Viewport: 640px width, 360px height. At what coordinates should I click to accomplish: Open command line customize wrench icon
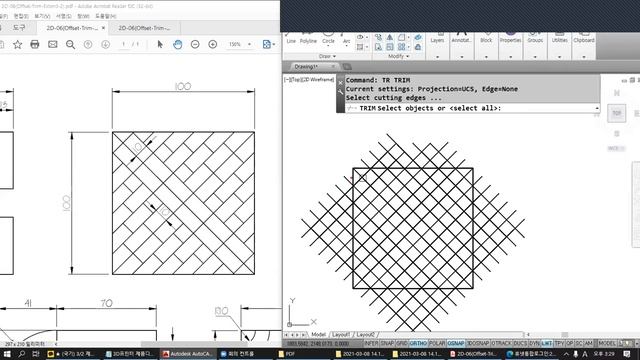(x=340, y=92)
